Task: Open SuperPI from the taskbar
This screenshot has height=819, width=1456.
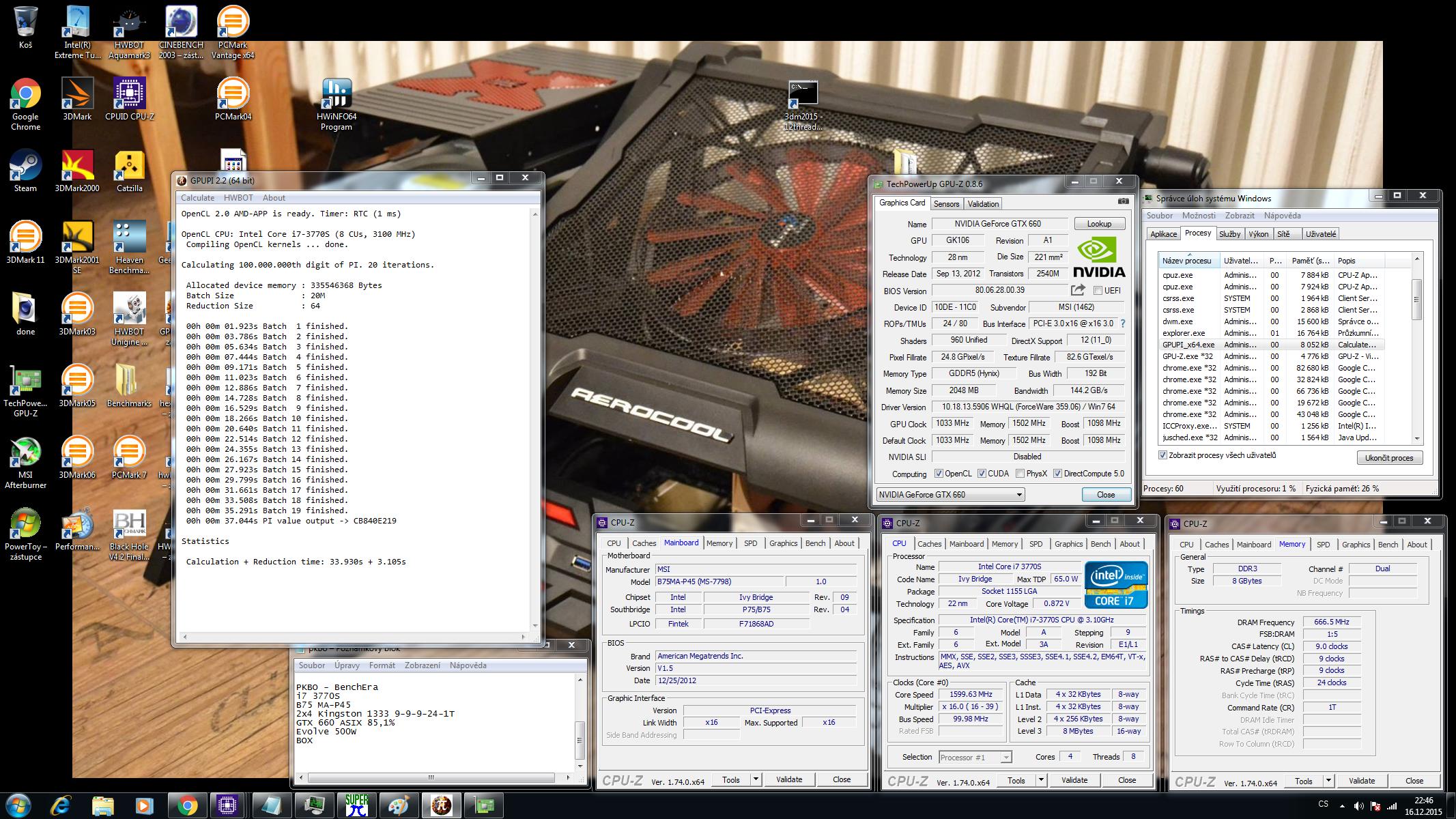Action: coord(356,806)
